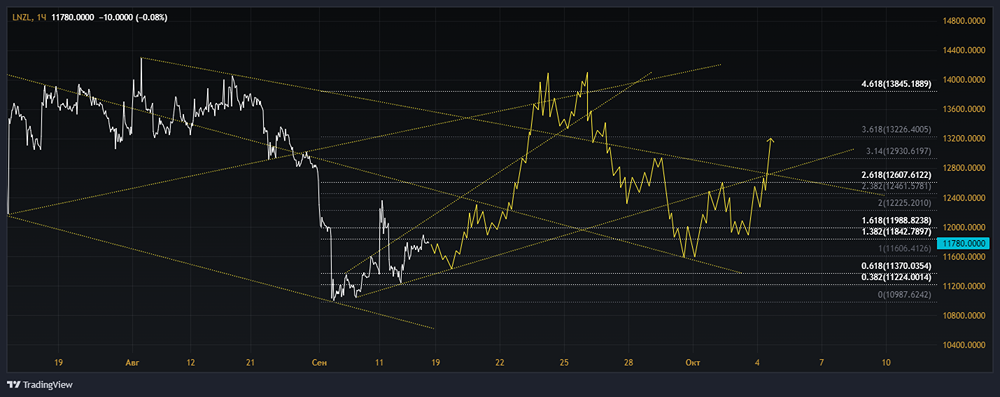Select the 21 date label on time axis
This screenshot has height=397, width=1000.
250,363
